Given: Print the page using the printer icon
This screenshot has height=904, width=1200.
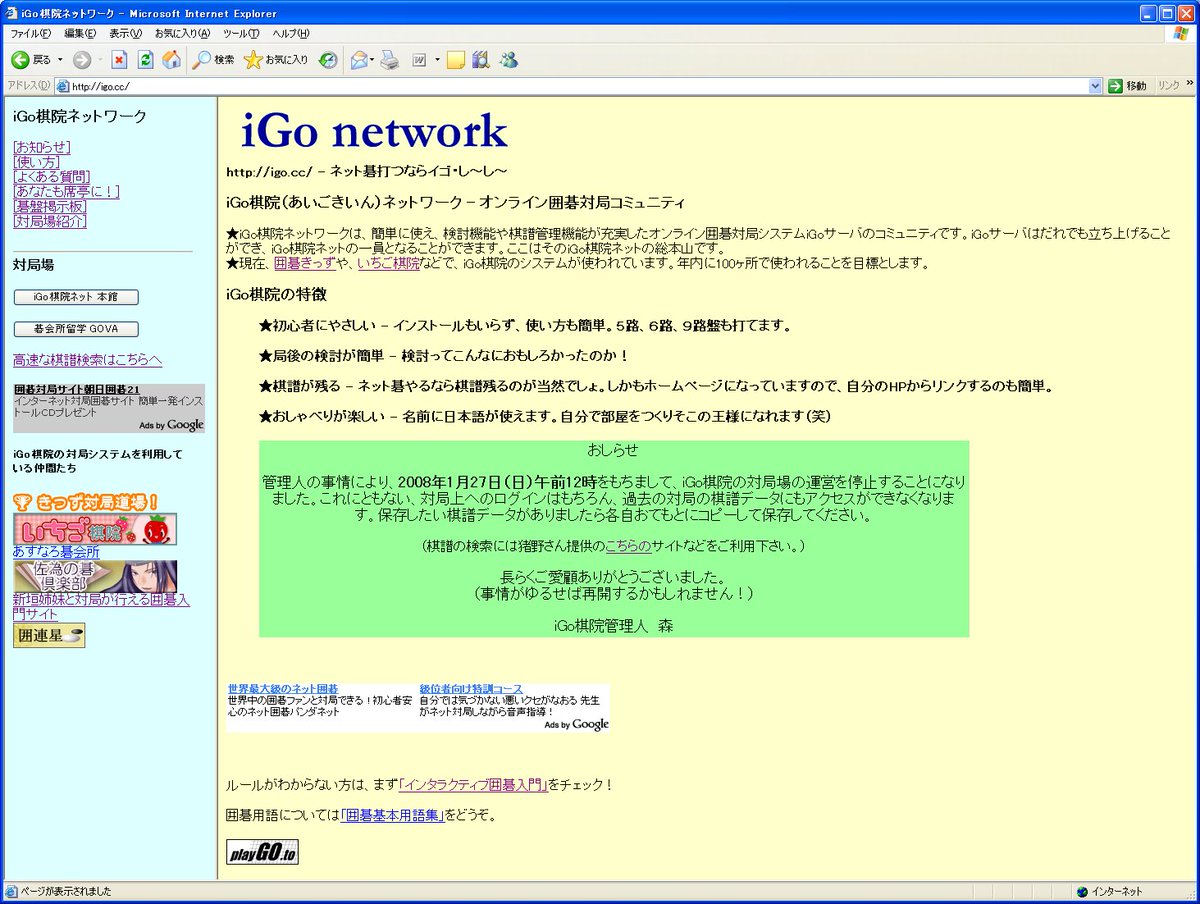Looking at the screenshot, I should coord(390,60).
